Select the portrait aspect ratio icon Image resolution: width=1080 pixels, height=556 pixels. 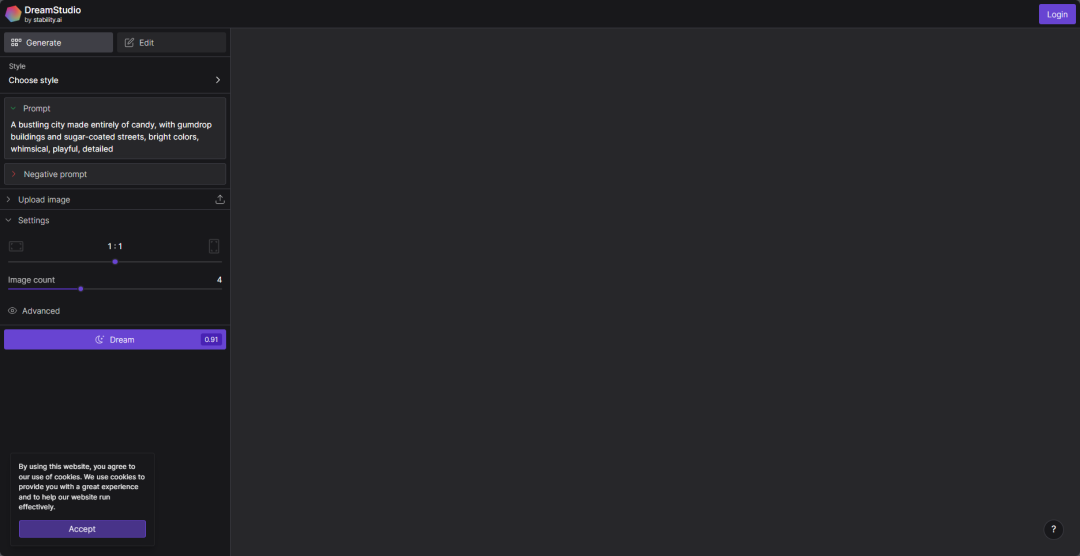pyautogui.click(x=214, y=247)
